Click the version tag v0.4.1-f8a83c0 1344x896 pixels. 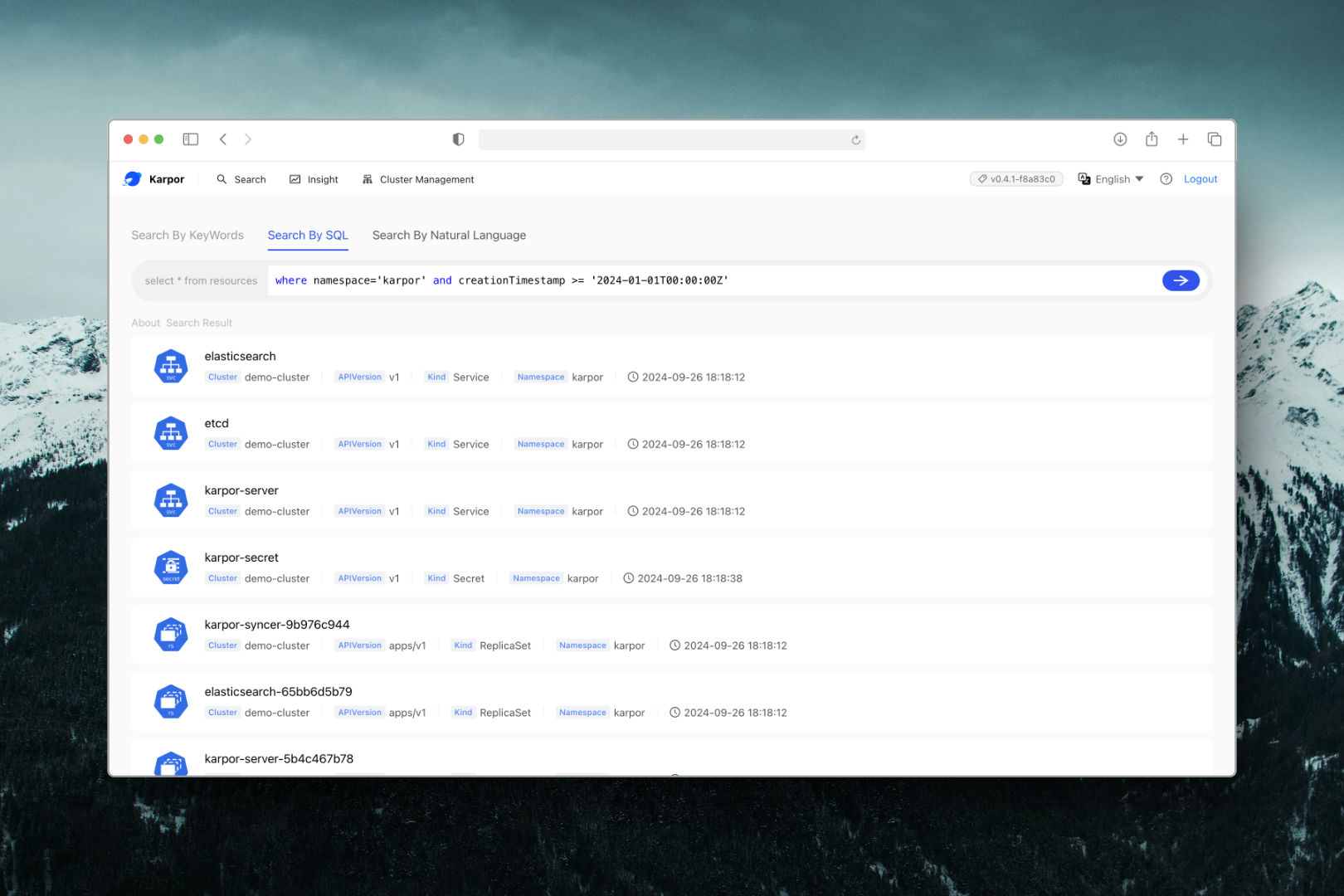tap(1016, 179)
